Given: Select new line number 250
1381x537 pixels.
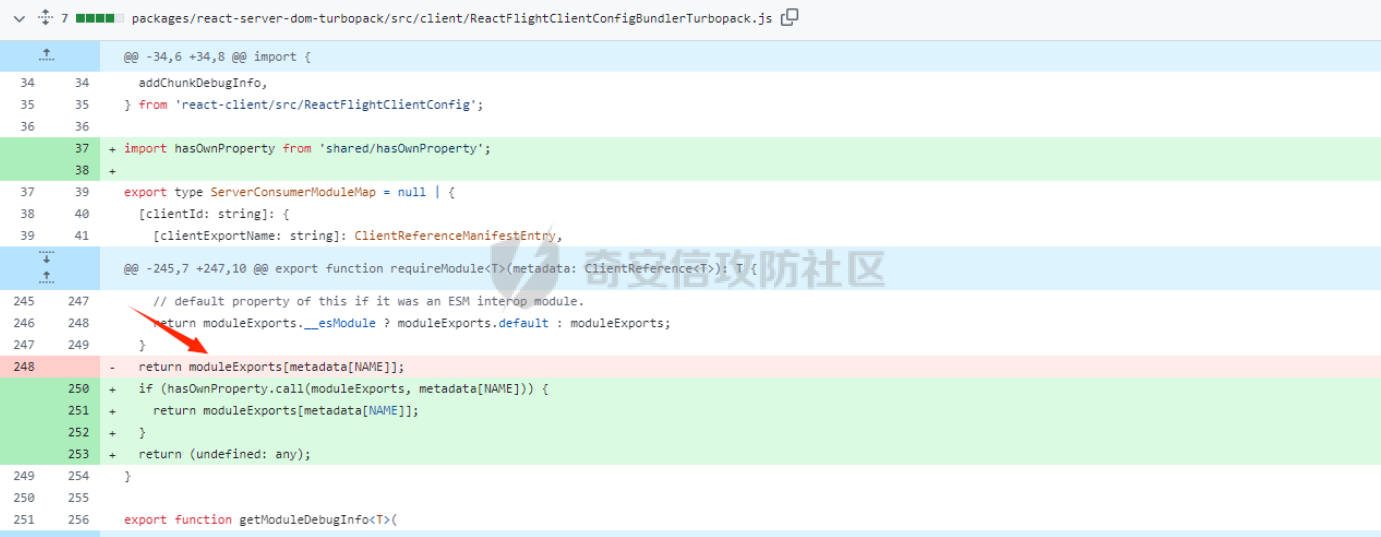Looking at the screenshot, I should point(79,389).
